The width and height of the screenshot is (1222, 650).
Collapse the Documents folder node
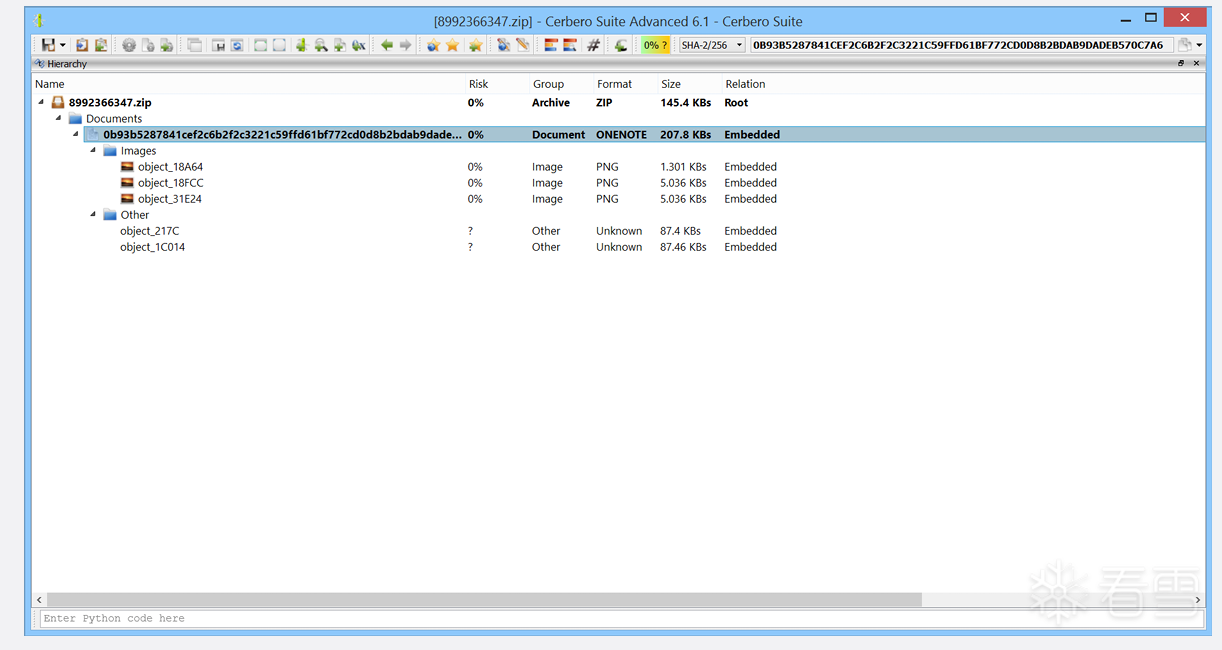click(x=58, y=118)
